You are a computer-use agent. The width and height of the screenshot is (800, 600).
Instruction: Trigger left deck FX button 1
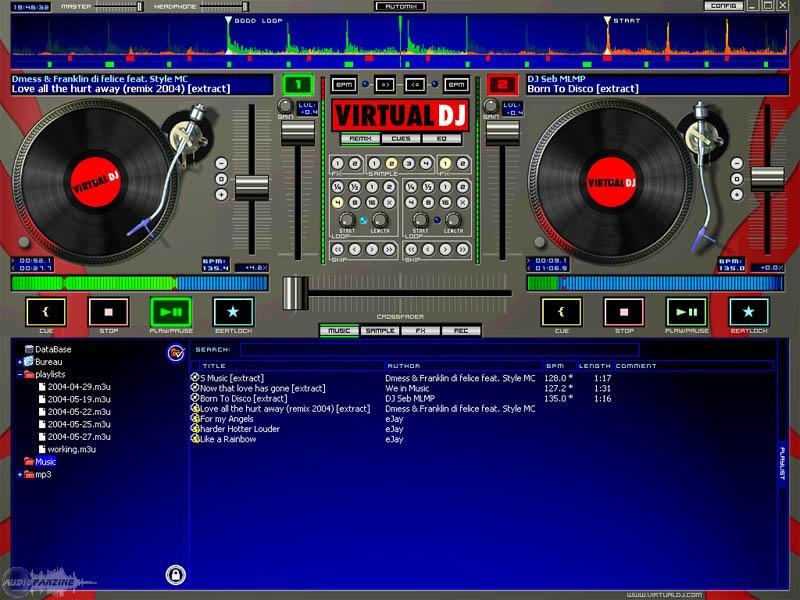tap(337, 163)
